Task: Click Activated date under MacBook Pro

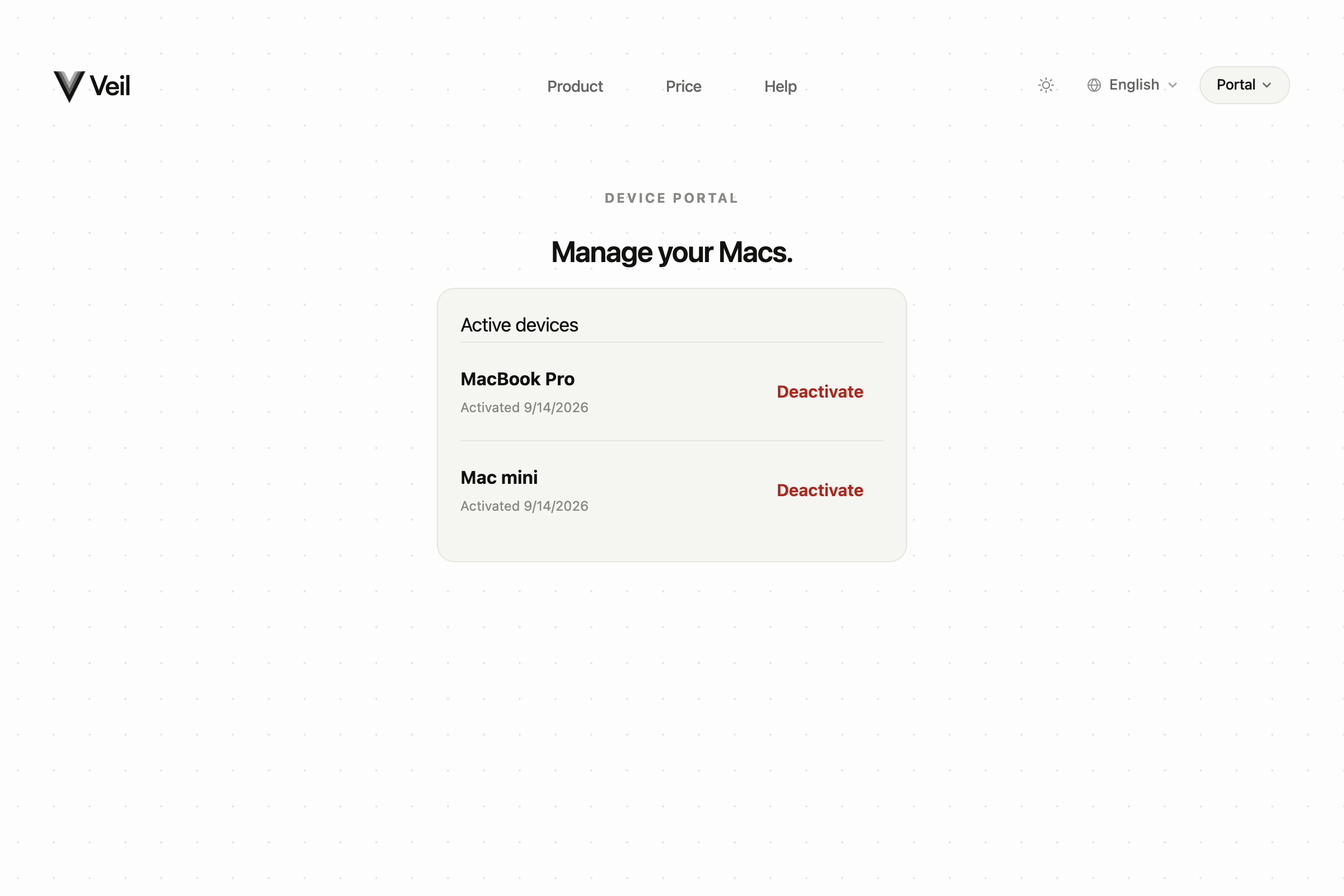Action: click(x=525, y=408)
